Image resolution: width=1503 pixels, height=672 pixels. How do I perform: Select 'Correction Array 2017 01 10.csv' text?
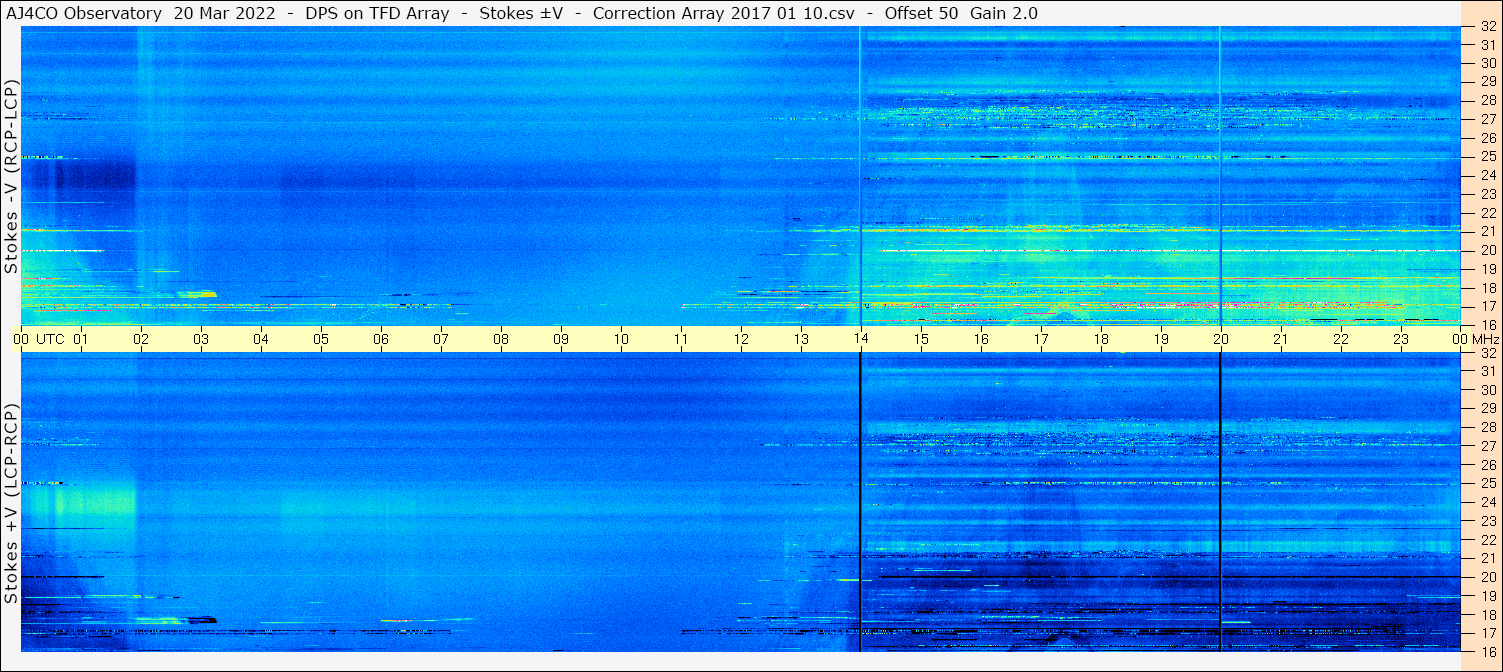(x=724, y=13)
